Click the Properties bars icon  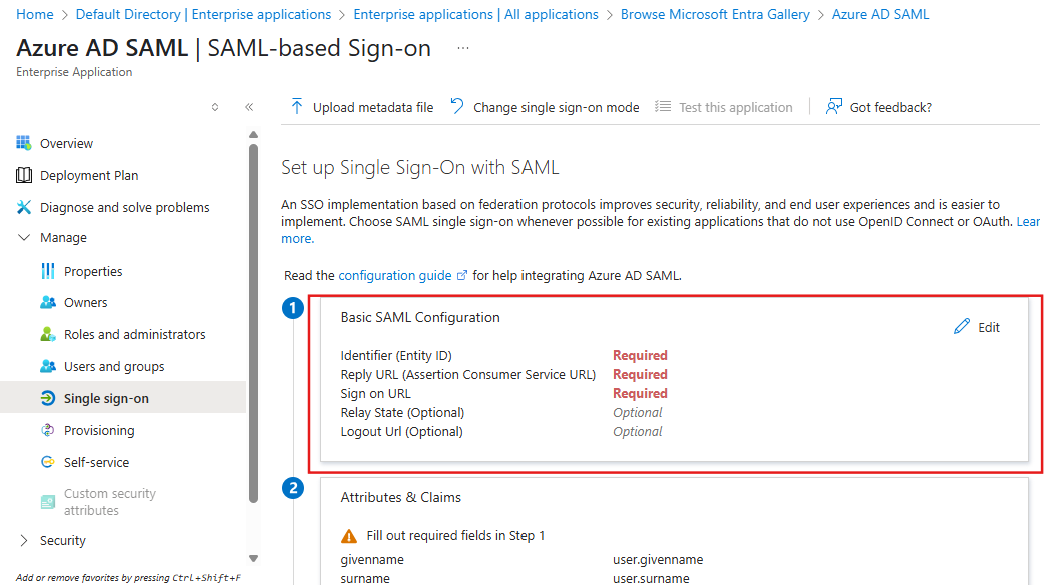[x=47, y=271]
